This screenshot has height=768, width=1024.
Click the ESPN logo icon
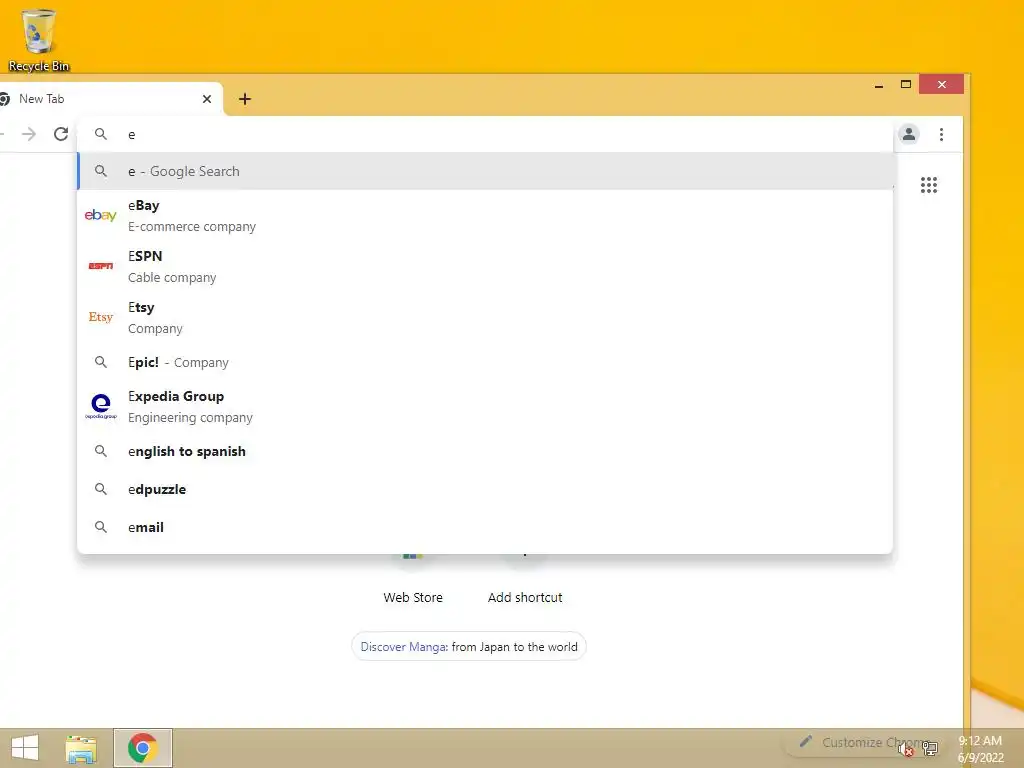pyautogui.click(x=101, y=266)
